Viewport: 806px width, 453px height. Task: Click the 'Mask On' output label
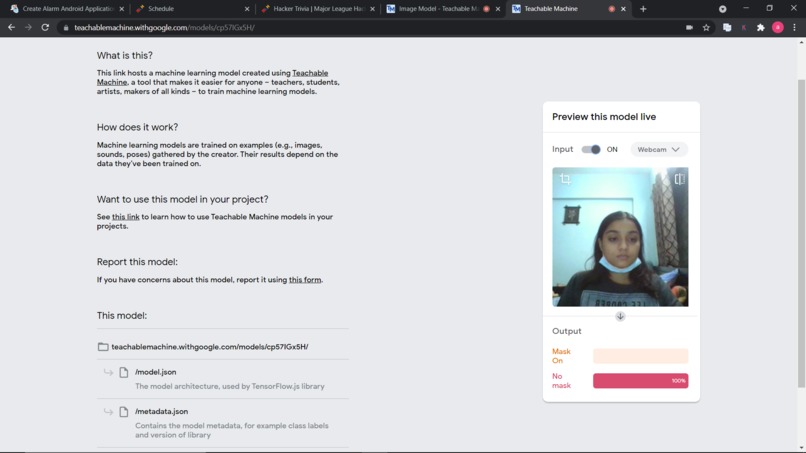pyautogui.click(x=561, y=356)
